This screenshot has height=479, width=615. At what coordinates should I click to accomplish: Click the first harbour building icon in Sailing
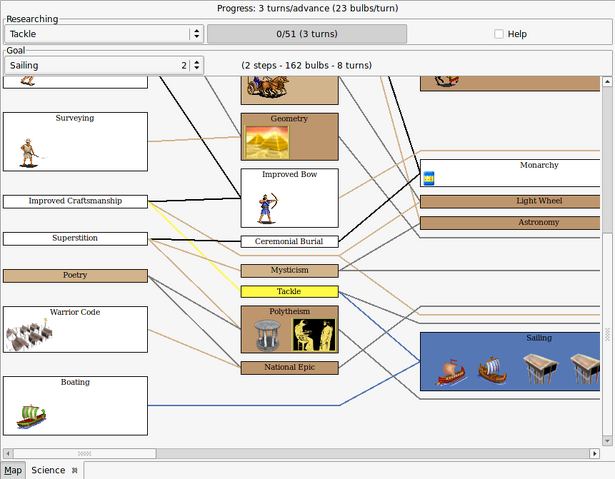(x=540, y=368)
